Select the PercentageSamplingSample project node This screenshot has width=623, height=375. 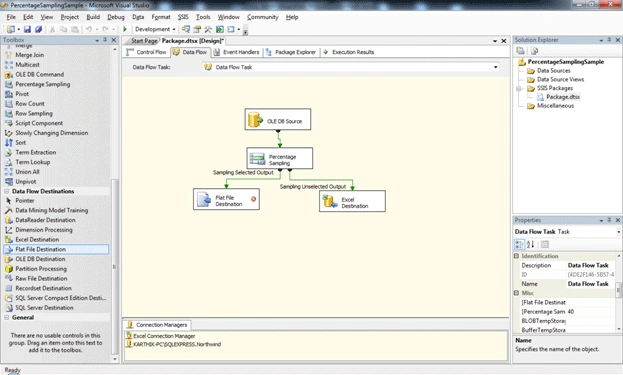[565, 62]
